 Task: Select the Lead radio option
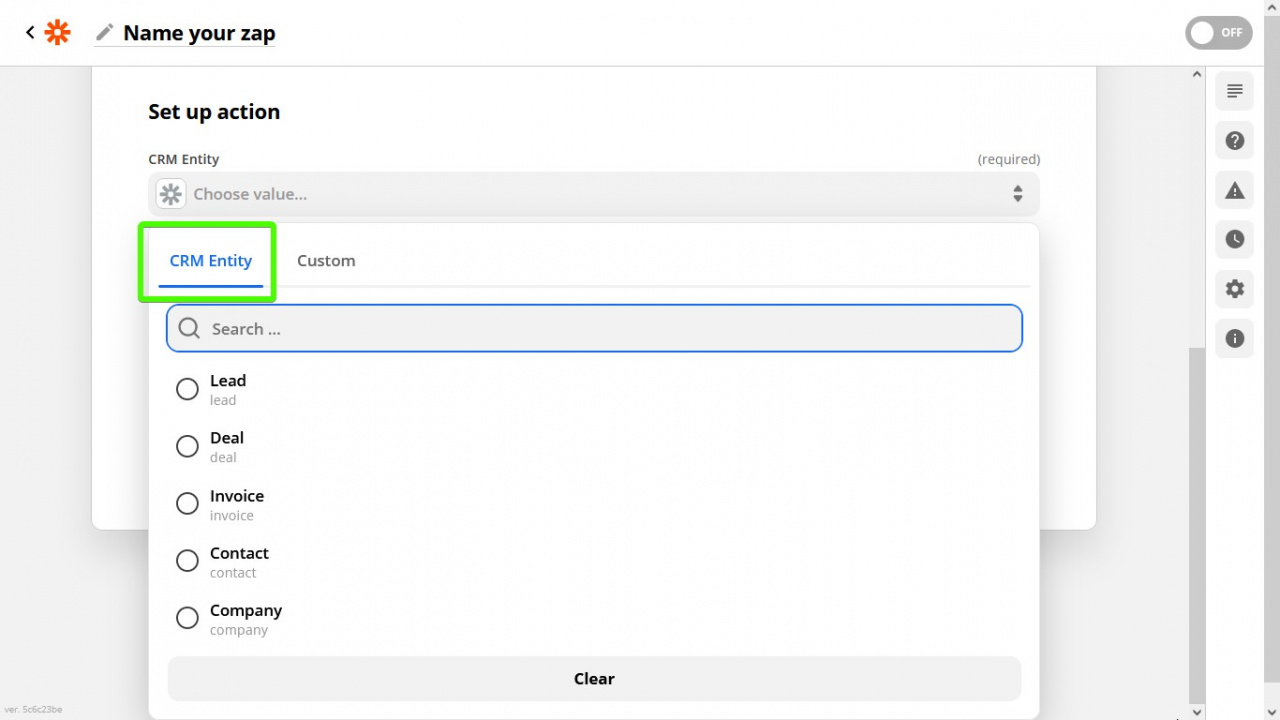pos(187,389)
